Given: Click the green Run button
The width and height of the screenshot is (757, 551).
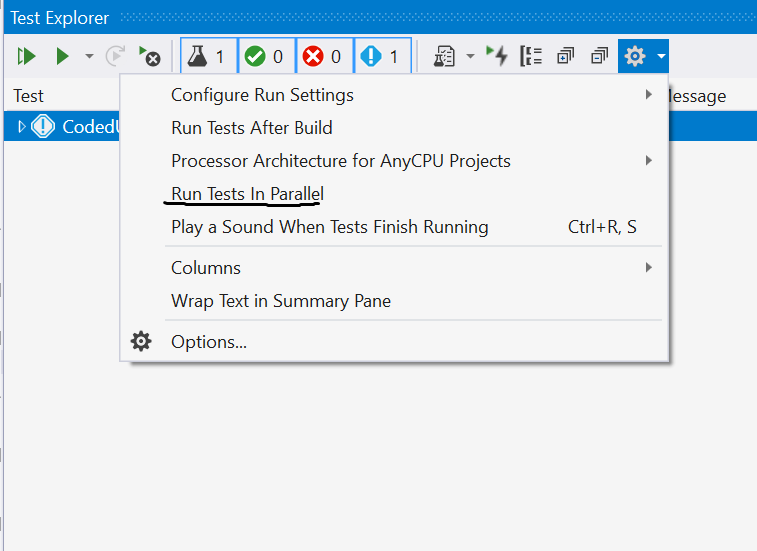Looking at the screenshot, I should (x=62, y=57).
